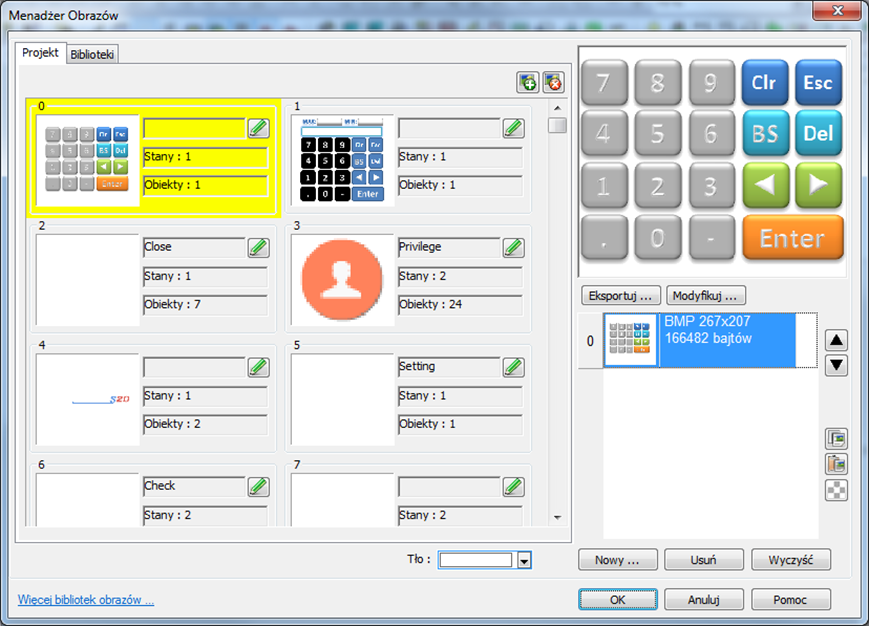Click the image list scrollbar thumb
The image size is (869, 626).
[x=558, y=125]
